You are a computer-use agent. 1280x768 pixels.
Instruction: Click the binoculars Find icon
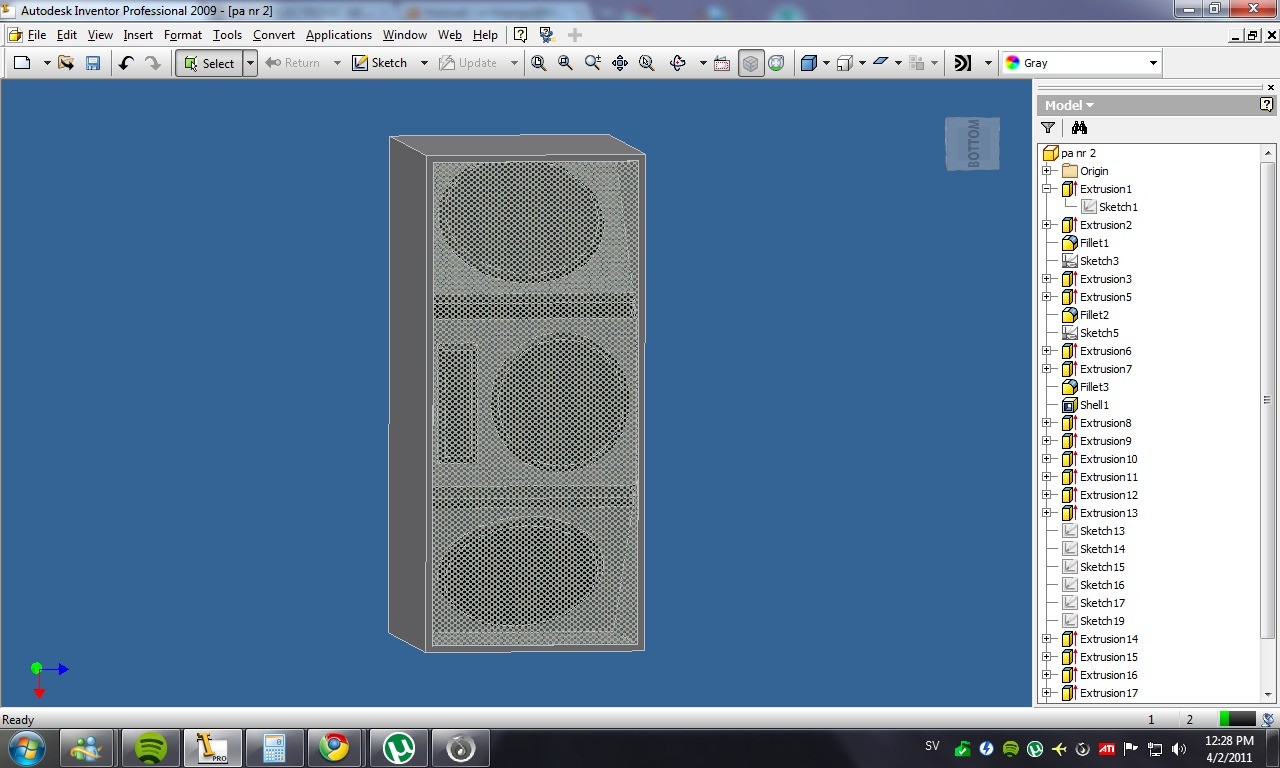click(1079, 128)
